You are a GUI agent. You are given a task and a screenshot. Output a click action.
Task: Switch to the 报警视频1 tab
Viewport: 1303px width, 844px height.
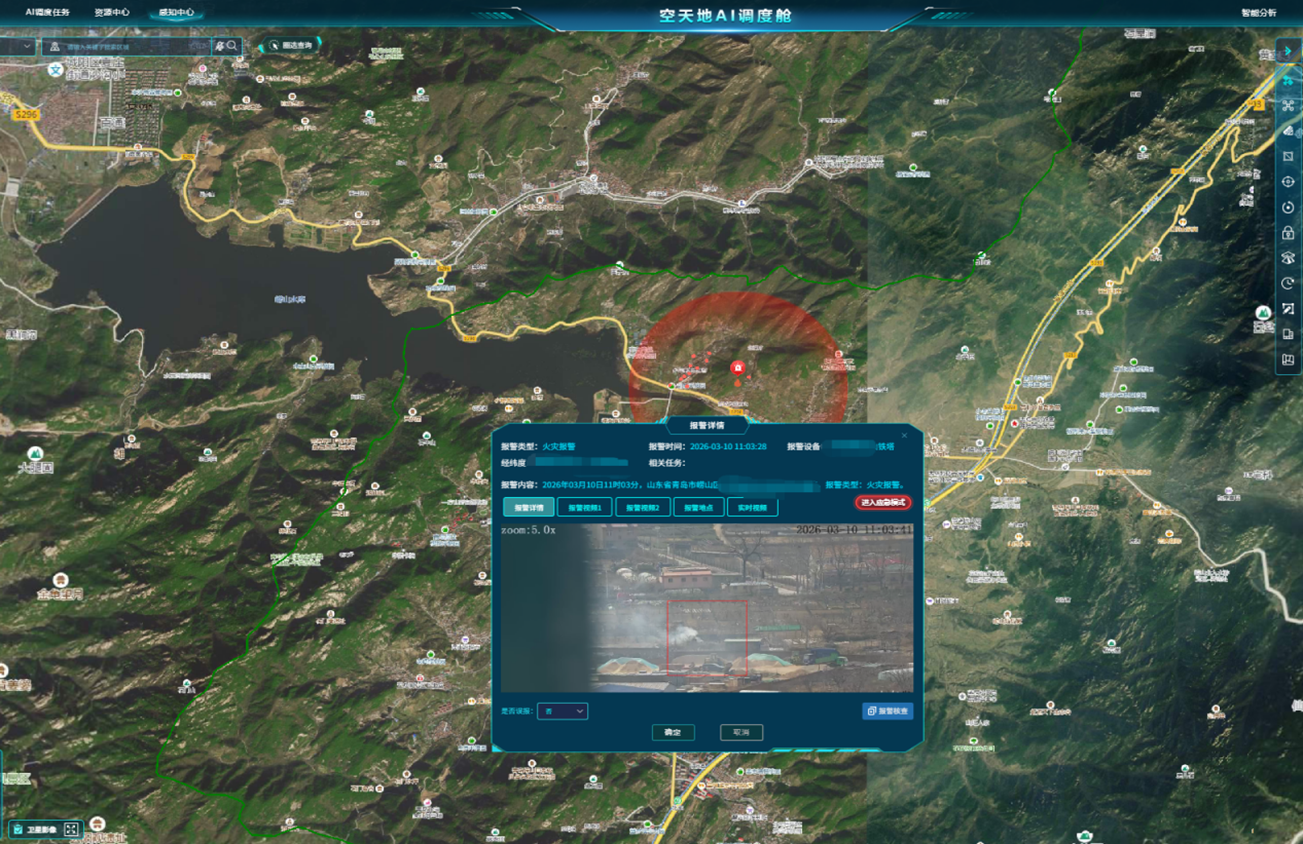(x=584, y=507)
